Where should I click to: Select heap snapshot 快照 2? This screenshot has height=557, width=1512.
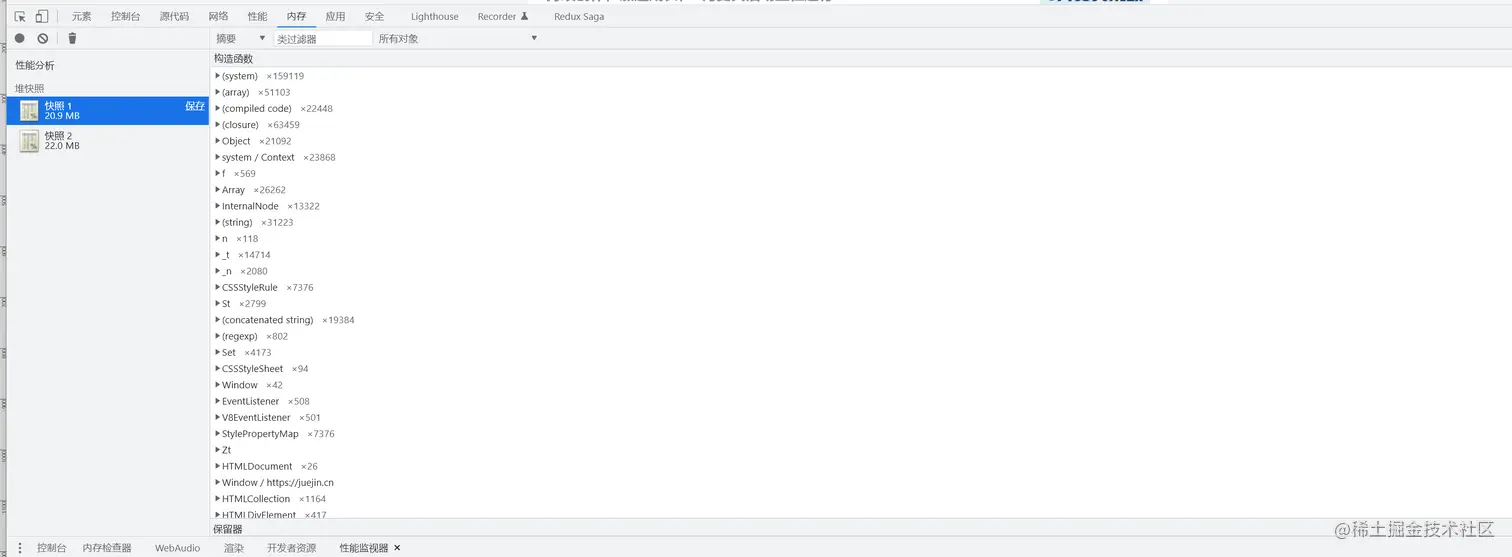click(x=108, y=141)
